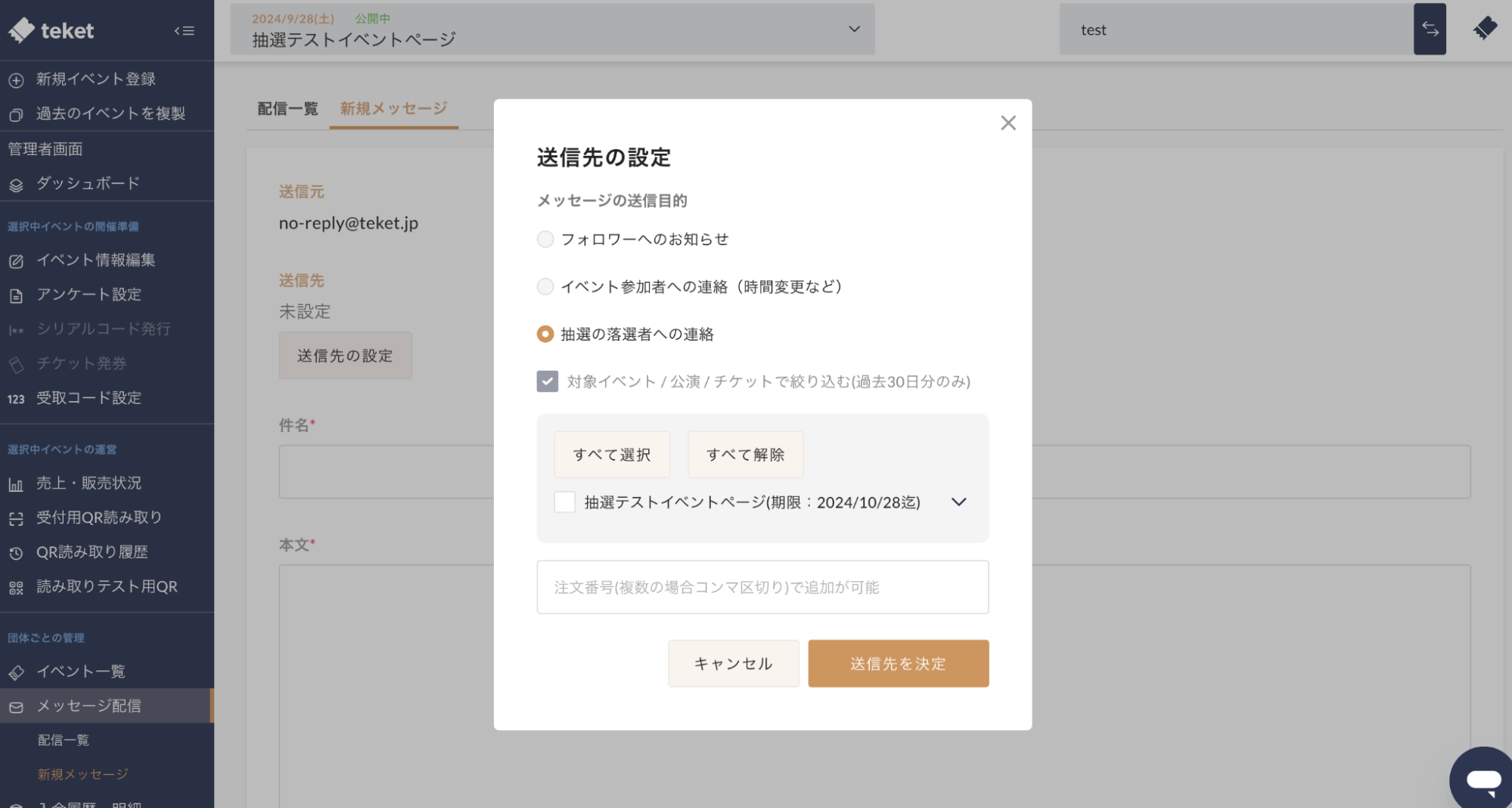The height and width of the screenshot is (808, 1512).
Task: Click すべて解除 button
Action: (745, 455)
